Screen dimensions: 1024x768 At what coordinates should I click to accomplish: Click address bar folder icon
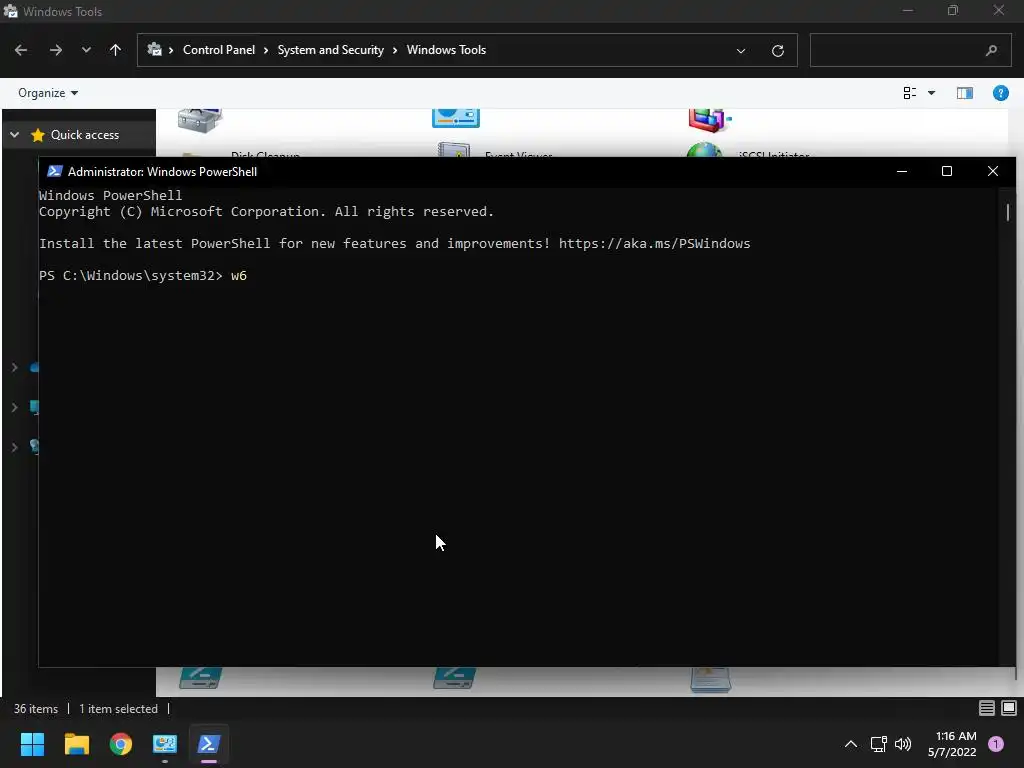pyautogui.click(x=155, y=50)
